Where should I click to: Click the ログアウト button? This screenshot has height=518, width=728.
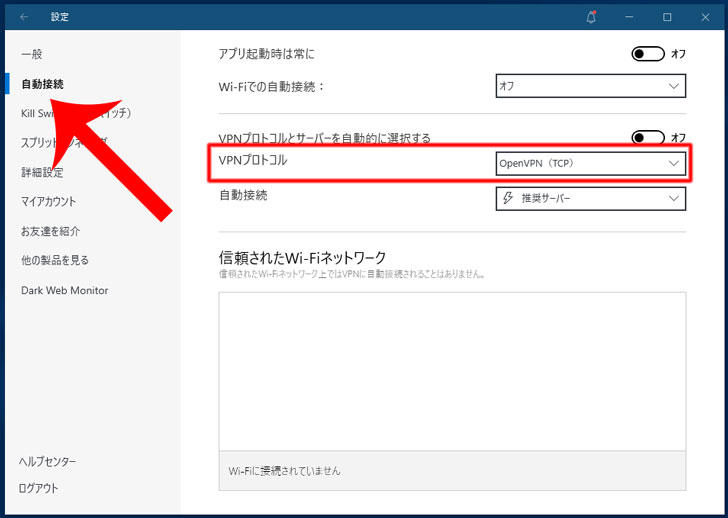[x=39, y=488]
